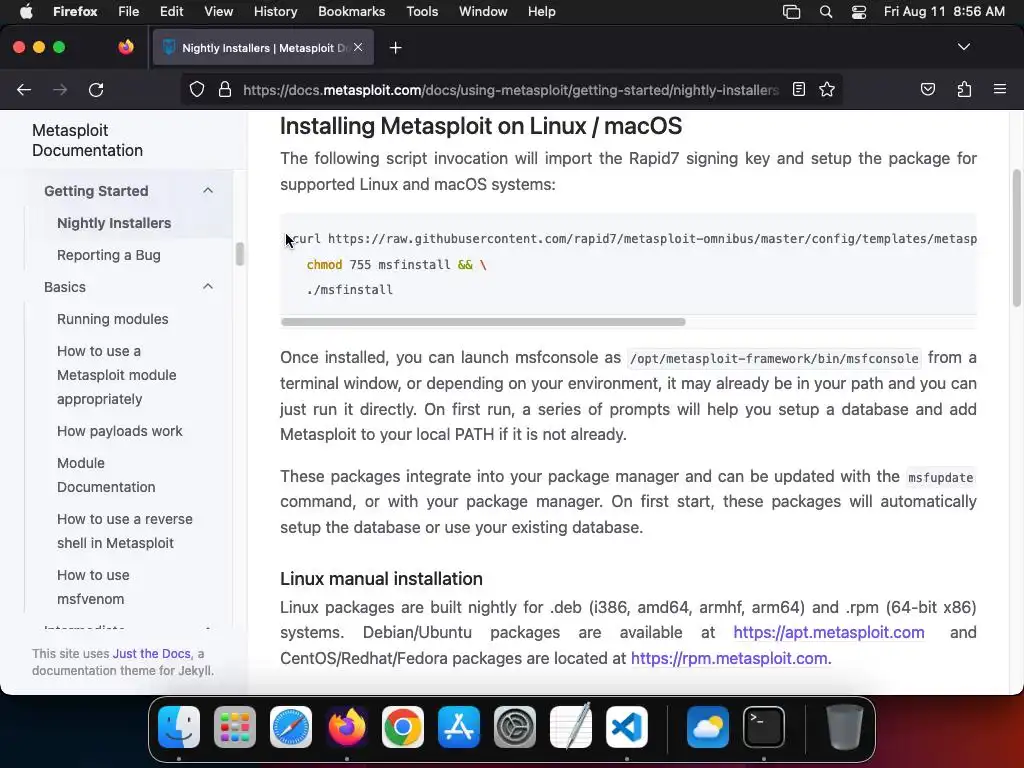The width and height of the screenshot is (1024, 768).
Task: Click the sidebar navigation scrollbar thumb
Action: (x=240, y=254)
